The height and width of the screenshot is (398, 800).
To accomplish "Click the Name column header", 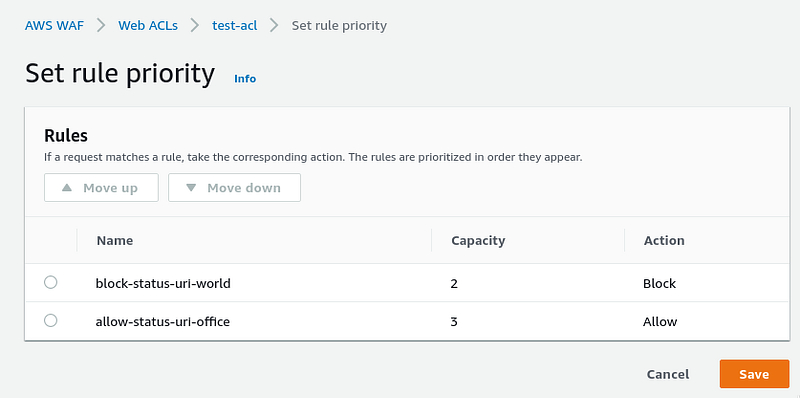I will (115, 240).
